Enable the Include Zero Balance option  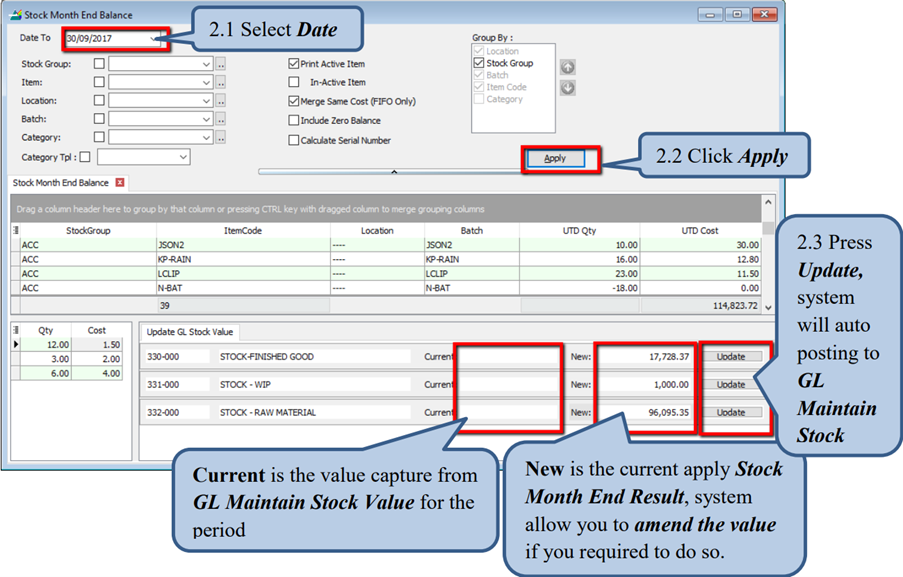click(x=294, y=121)
